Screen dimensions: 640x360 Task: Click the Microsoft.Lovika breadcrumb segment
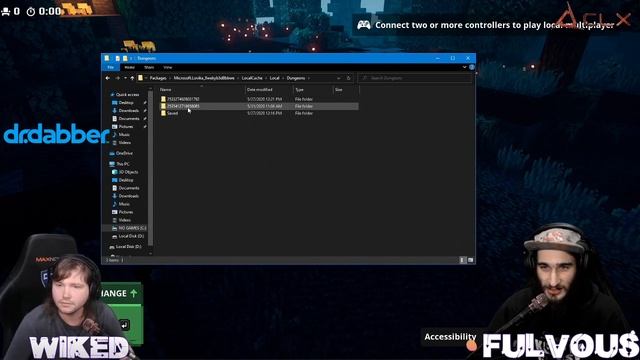coord(204,78)
